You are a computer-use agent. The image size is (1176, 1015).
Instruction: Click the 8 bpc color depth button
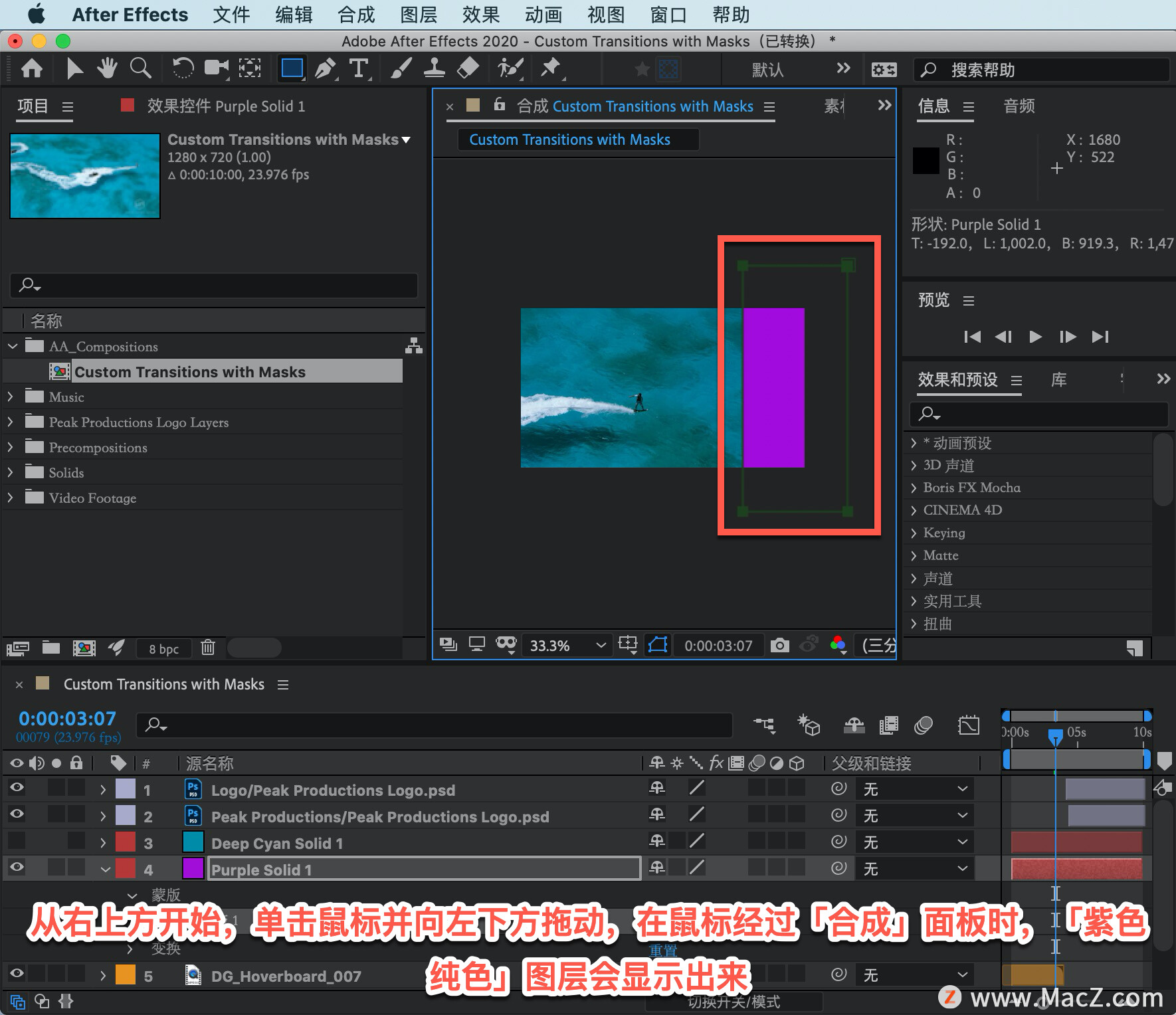[x=163, y=648]
